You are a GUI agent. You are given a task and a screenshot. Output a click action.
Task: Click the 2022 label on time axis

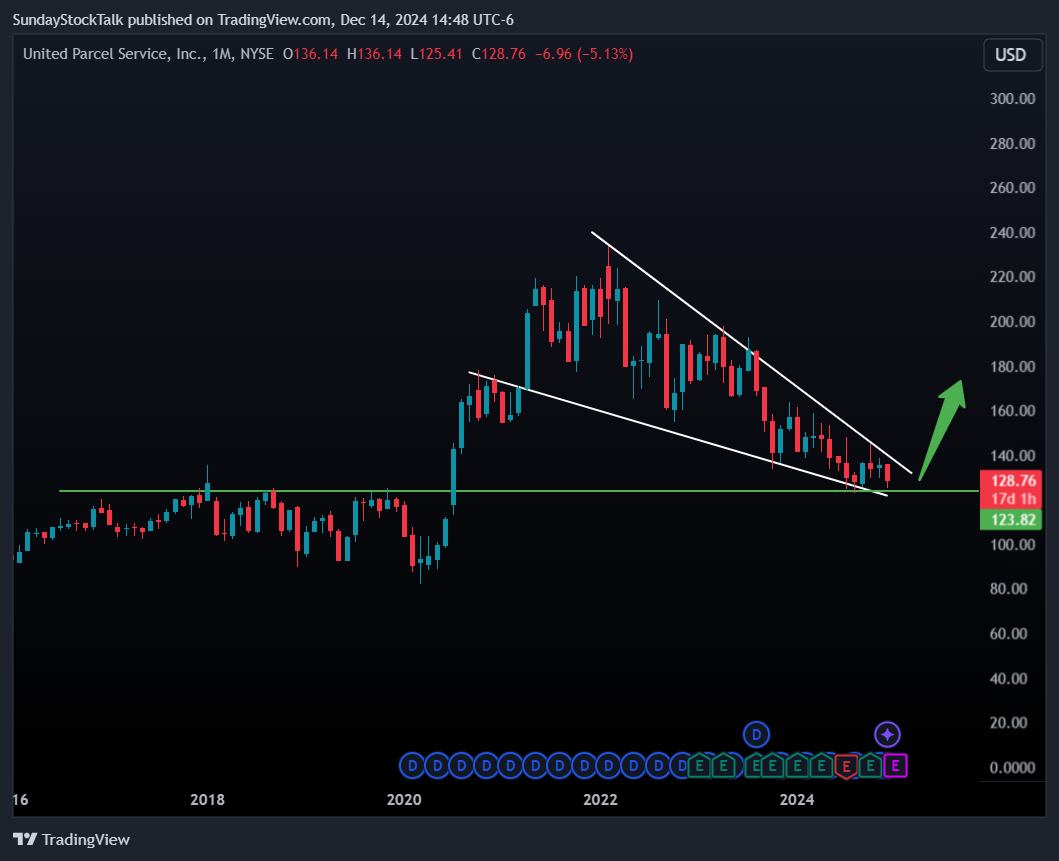[600, 800]
